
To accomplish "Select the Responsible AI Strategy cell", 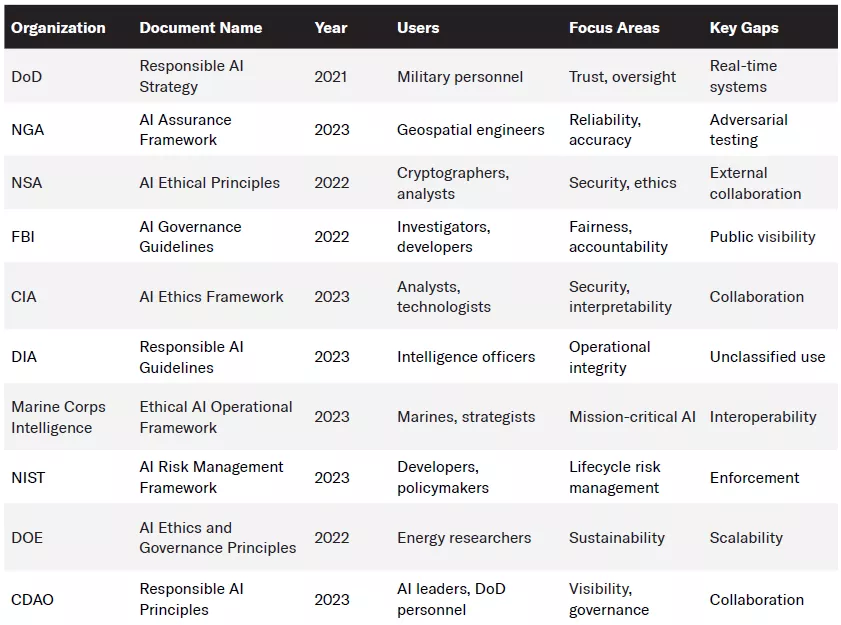I will 191,76.
